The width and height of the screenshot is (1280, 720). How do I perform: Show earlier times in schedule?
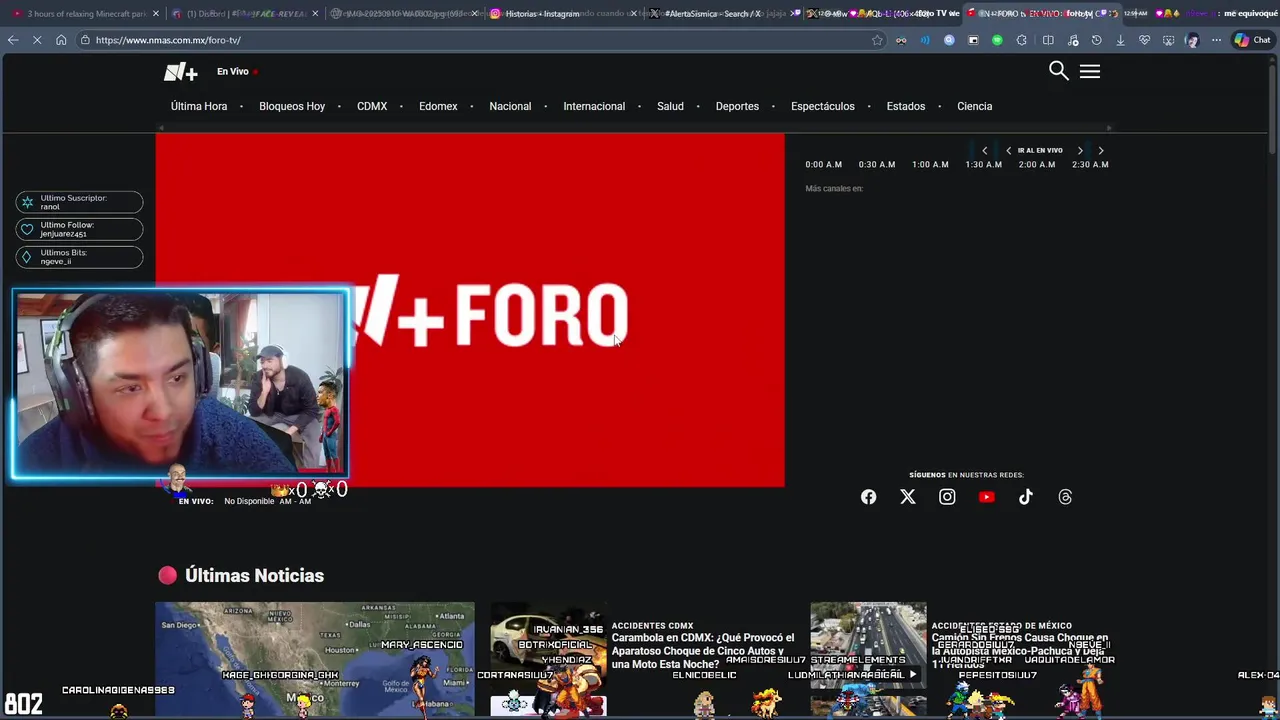984,150
